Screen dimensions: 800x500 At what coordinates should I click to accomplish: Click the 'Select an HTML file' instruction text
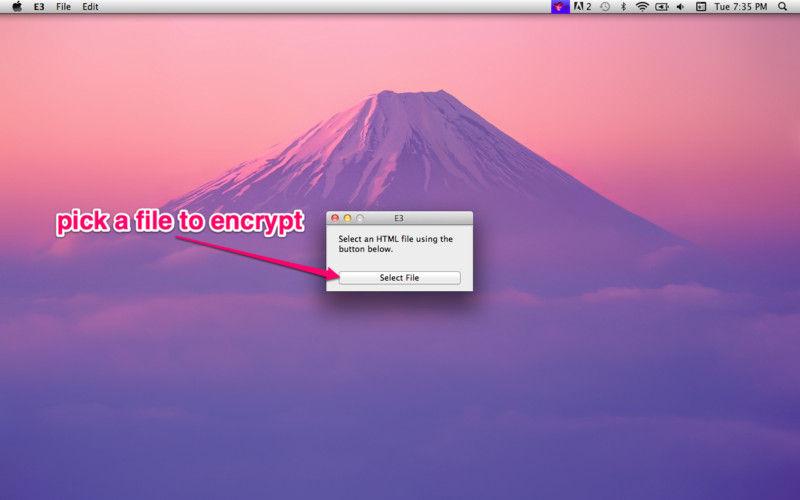(x=395, y=244)
